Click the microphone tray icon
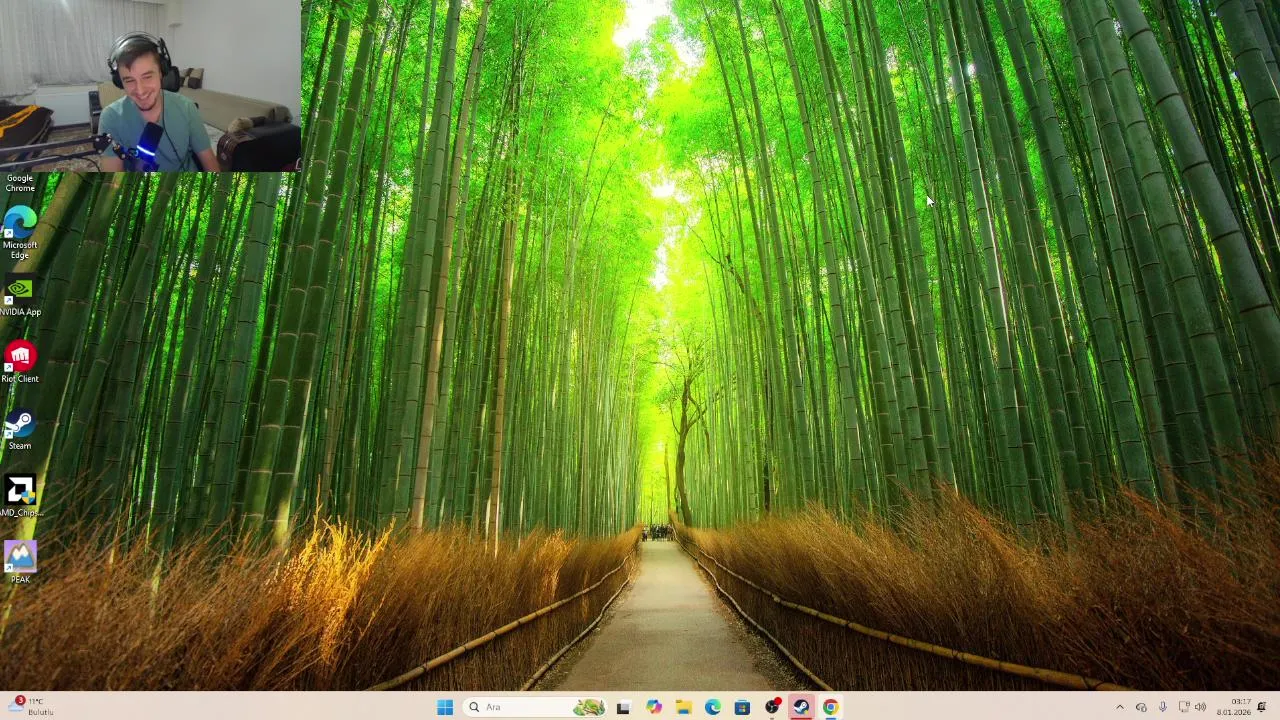Viewport: 1280px width, 720px height. pyautogui.click(x=1162, y=707)
